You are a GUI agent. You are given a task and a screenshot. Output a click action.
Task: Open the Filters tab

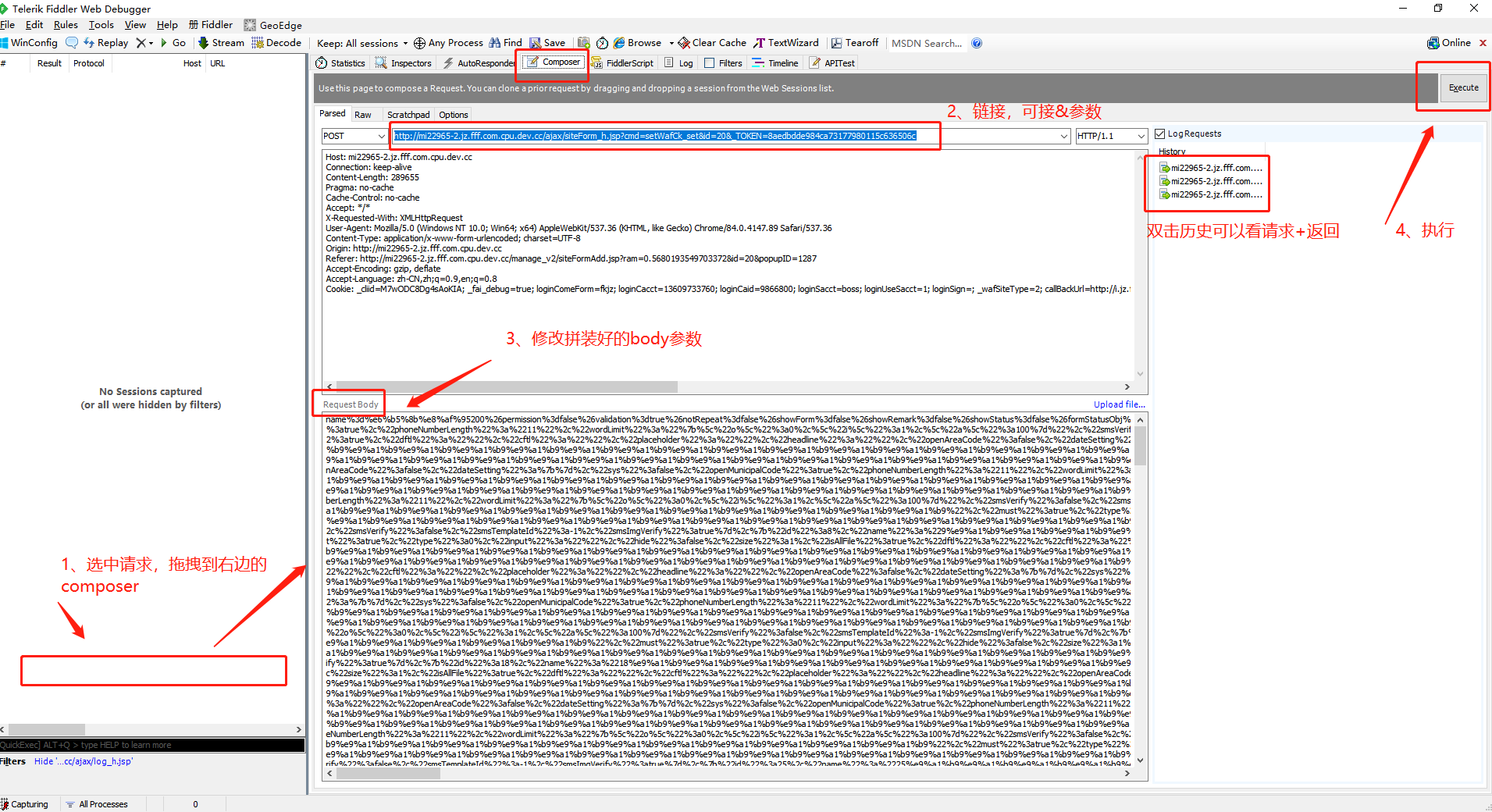(723, 63)
